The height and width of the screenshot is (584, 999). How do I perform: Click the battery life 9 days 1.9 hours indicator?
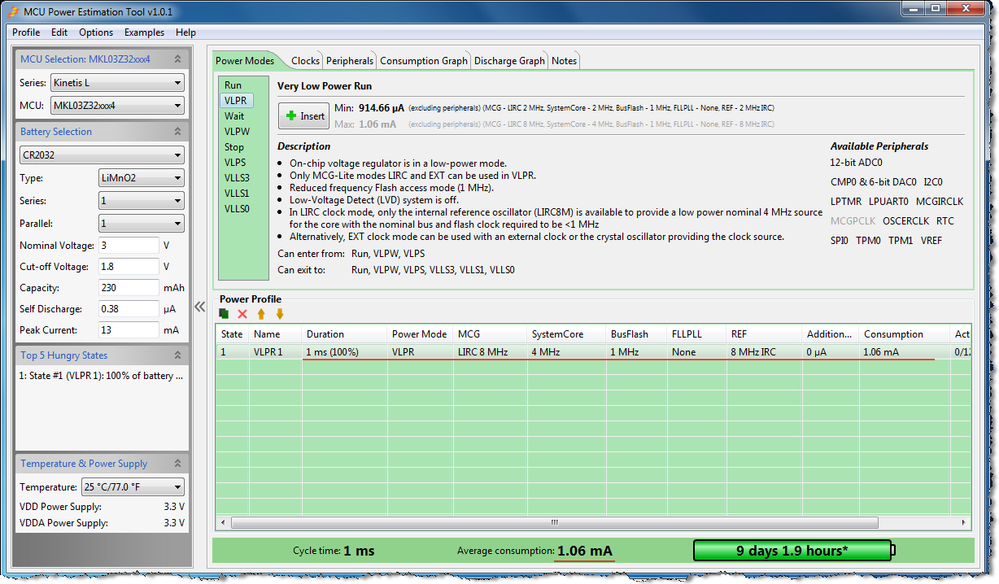click(793, 550)
